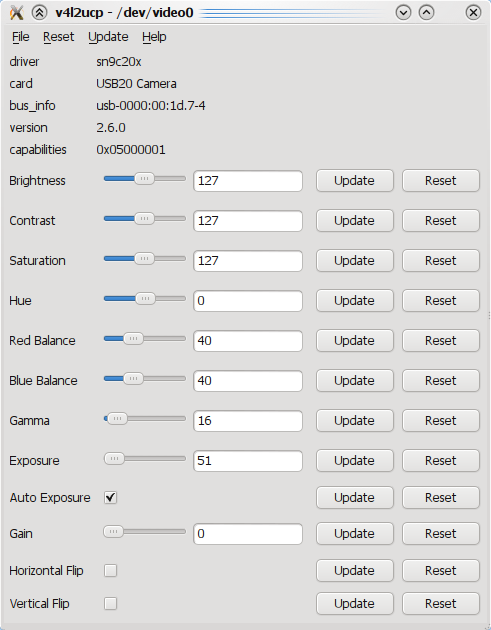Click the Gamma slider handle

117,419
